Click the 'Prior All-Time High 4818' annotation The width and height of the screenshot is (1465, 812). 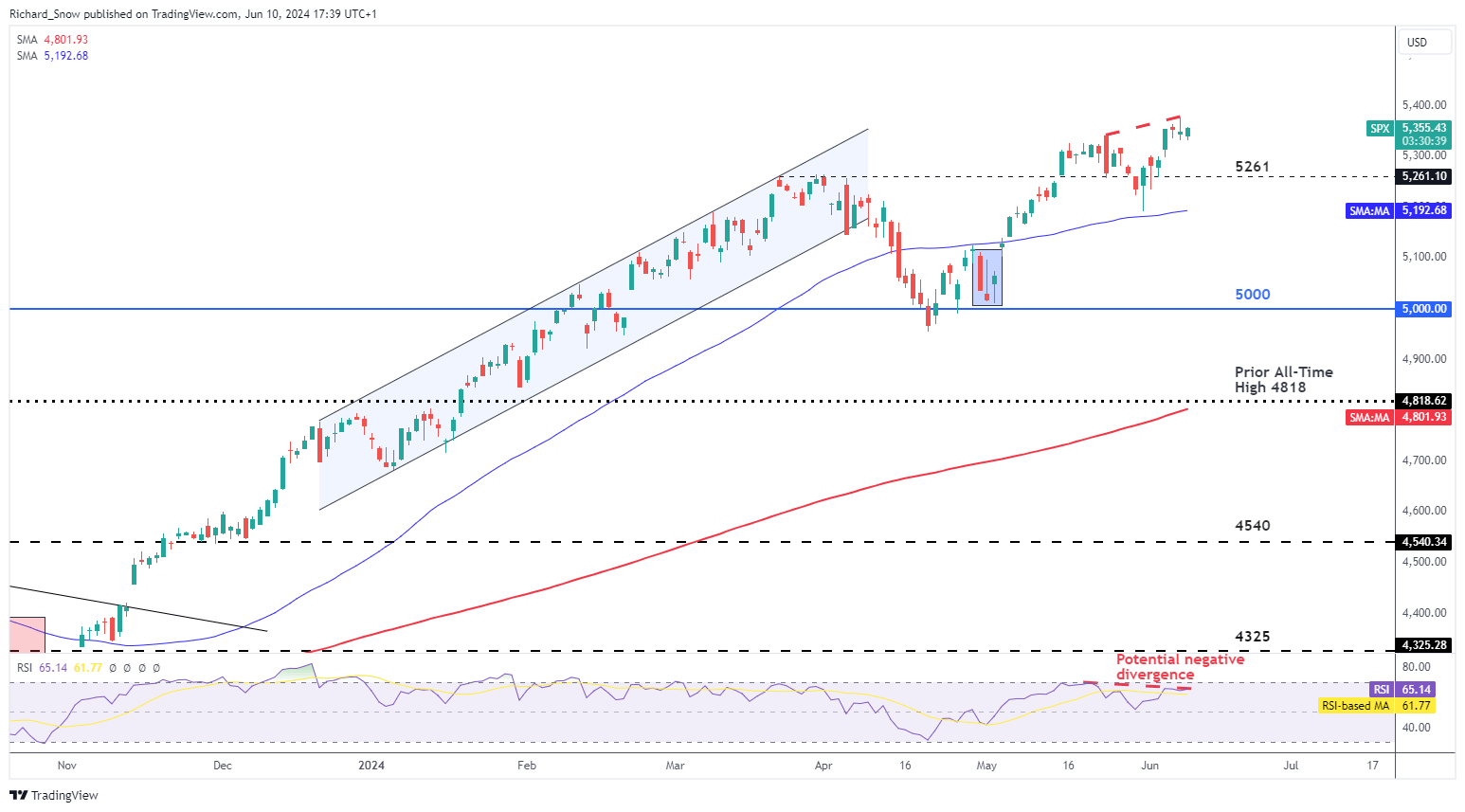click(1283, 380)
